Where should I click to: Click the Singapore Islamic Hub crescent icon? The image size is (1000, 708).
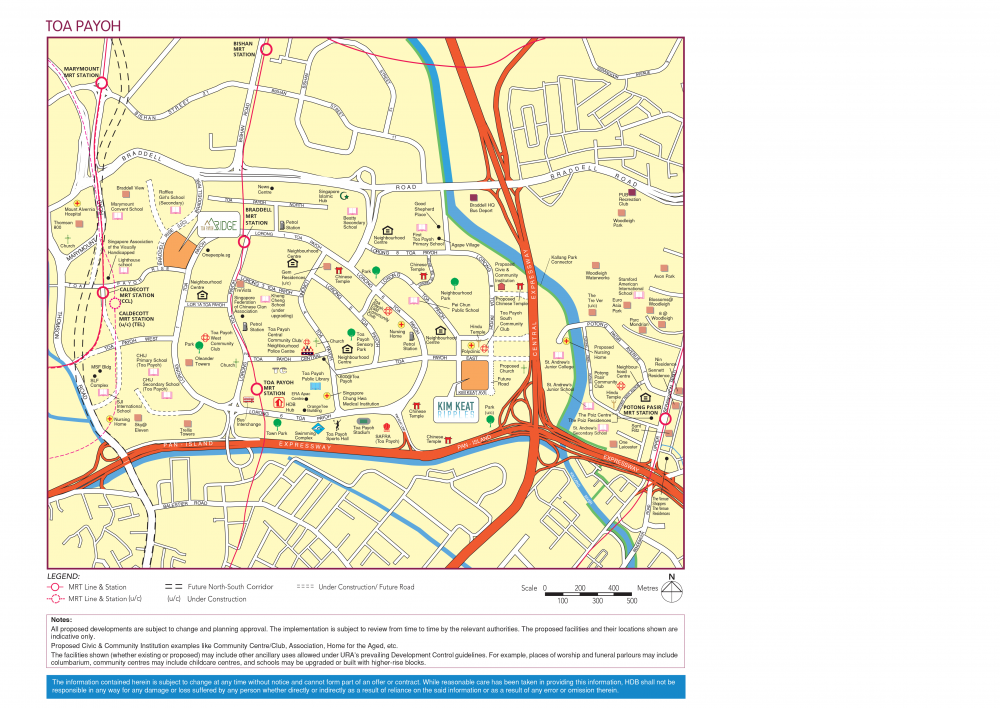click(344, 196)
